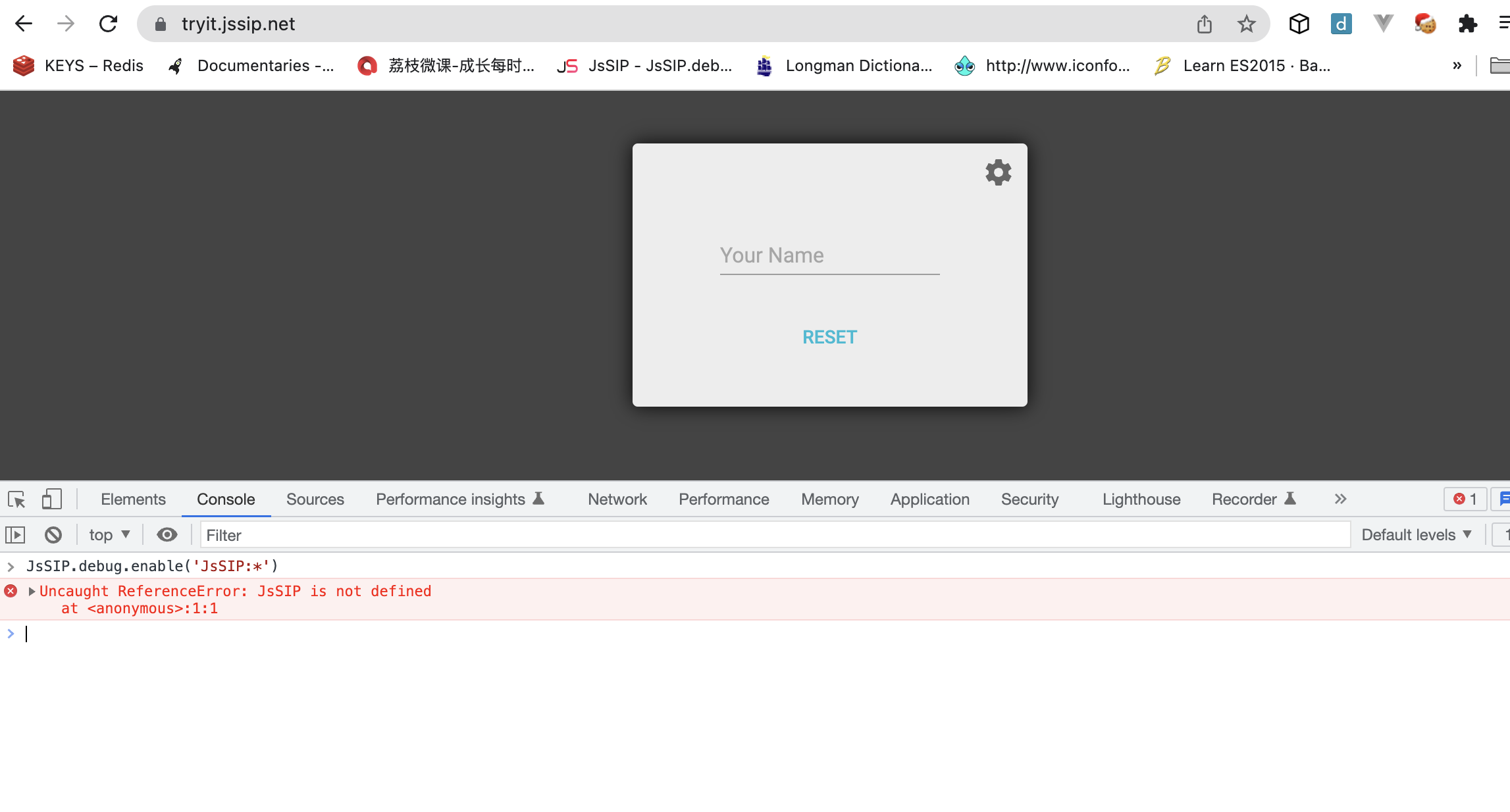
Task: Click the Your Name input field
Action: click(829, 255)
